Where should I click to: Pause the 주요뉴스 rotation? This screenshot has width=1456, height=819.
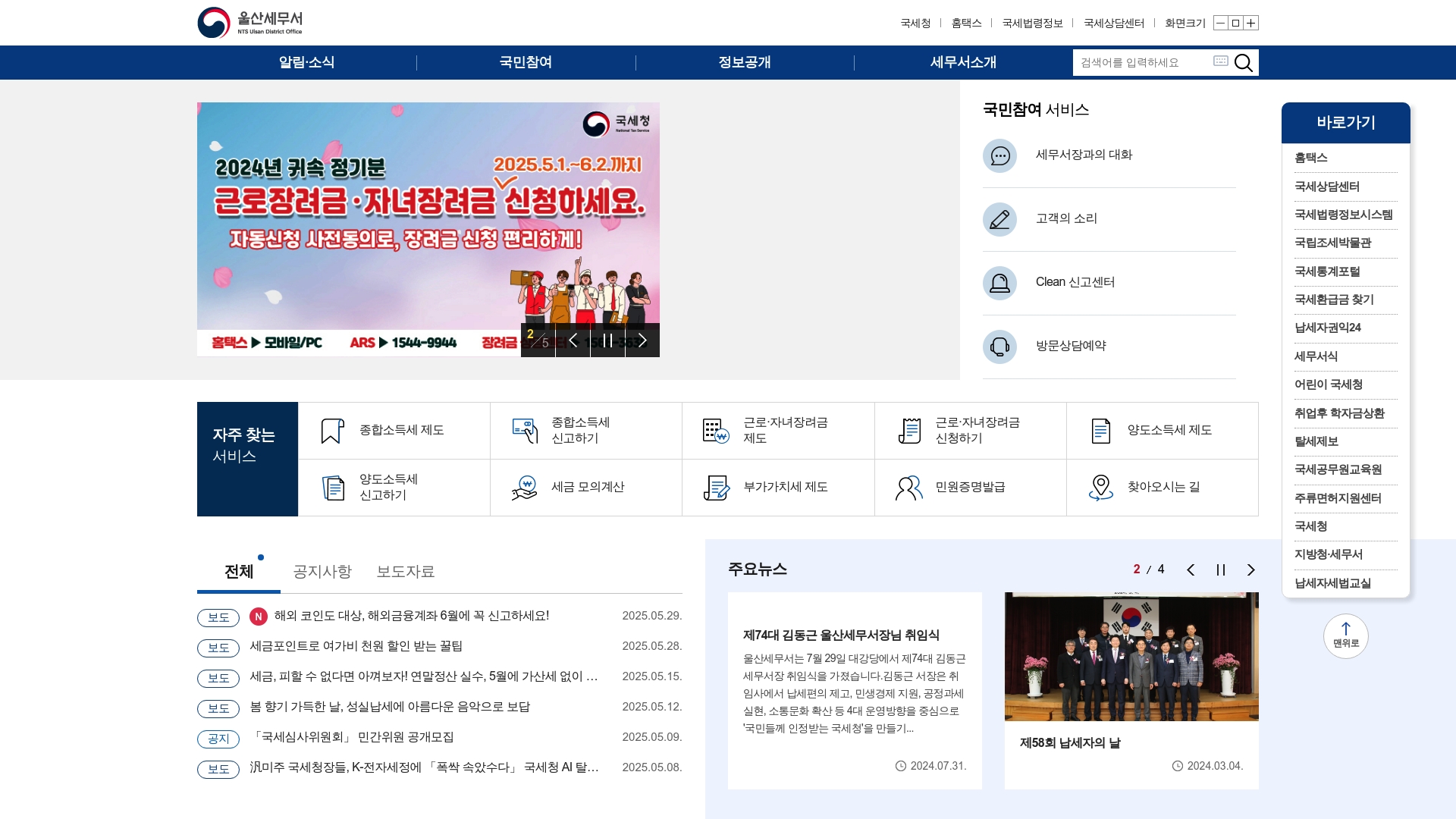(x=1221, y=570)
